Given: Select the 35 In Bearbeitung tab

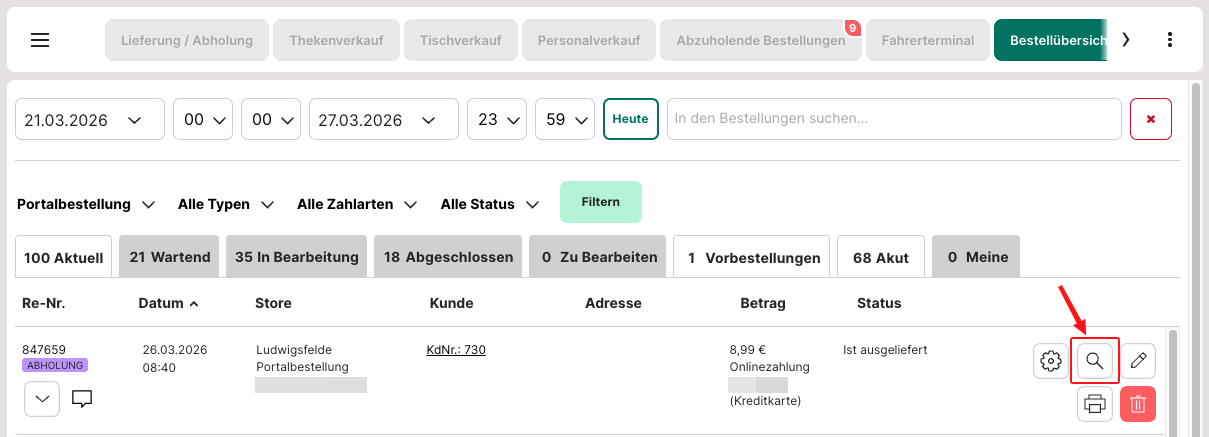Looking at the screenshot, I should click(x=296, y=257).
